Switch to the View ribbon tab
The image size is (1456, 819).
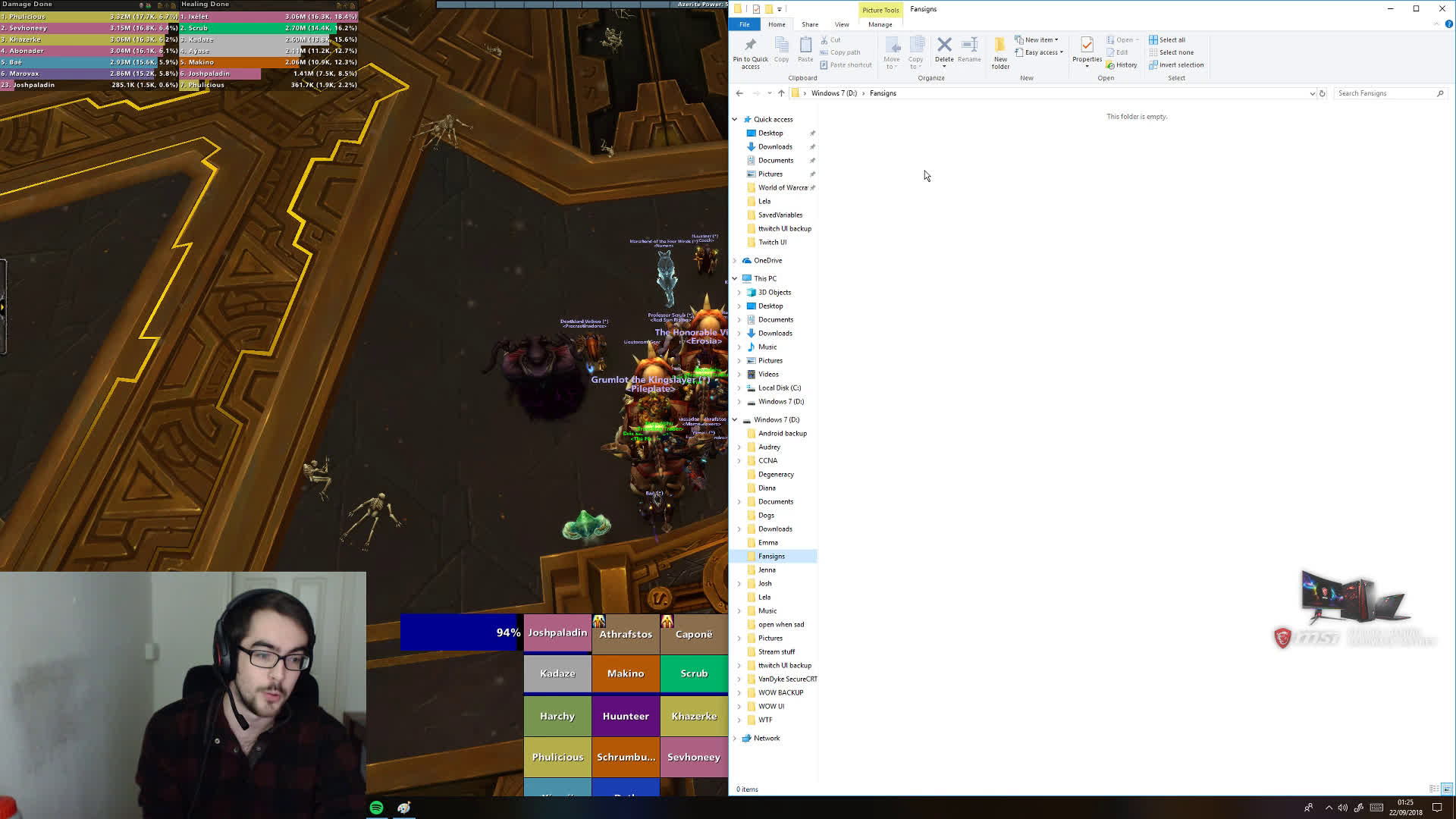(x=842, y=24)
